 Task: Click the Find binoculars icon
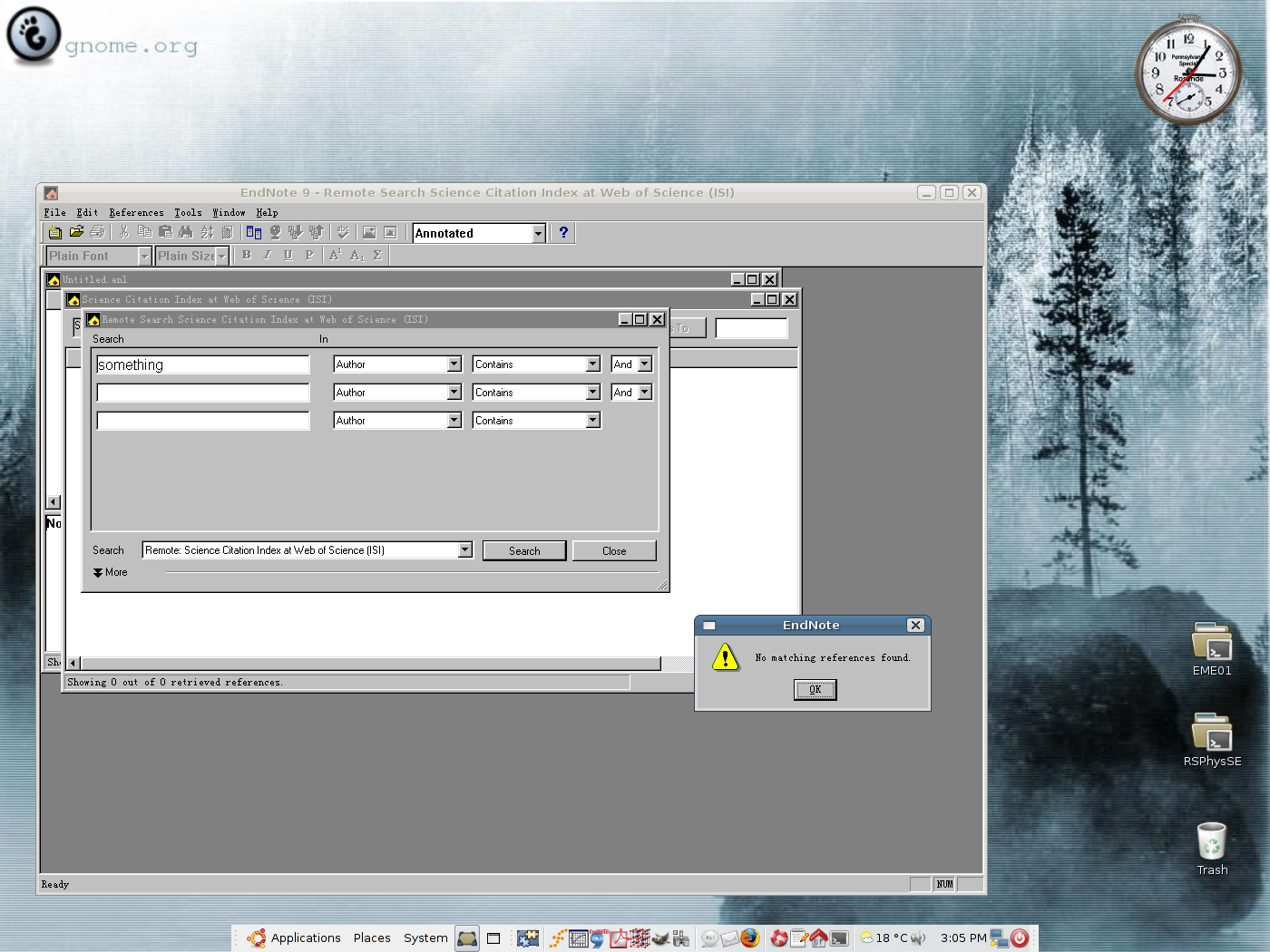coord(186,233)
